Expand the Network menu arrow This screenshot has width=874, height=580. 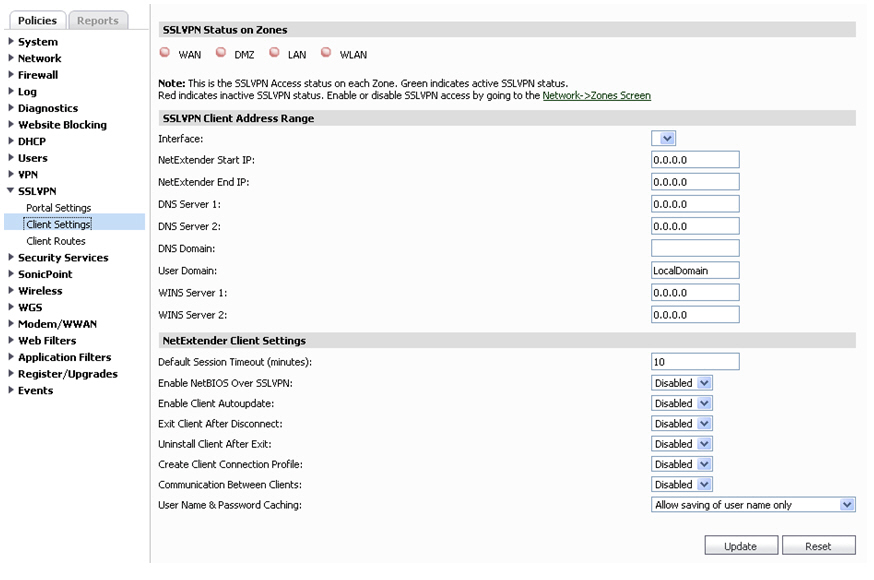(11, 58)
